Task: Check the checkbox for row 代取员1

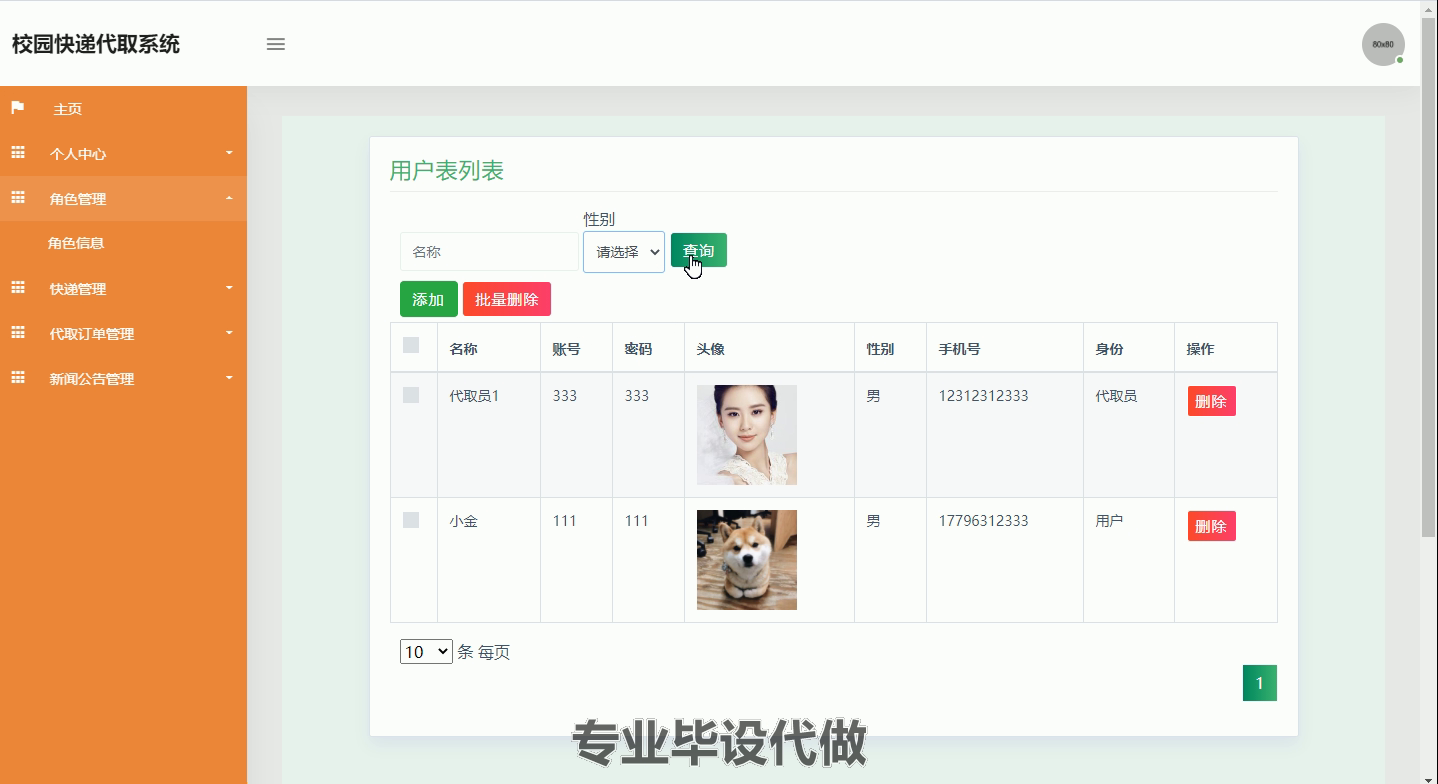Action: tap(411, 395)
